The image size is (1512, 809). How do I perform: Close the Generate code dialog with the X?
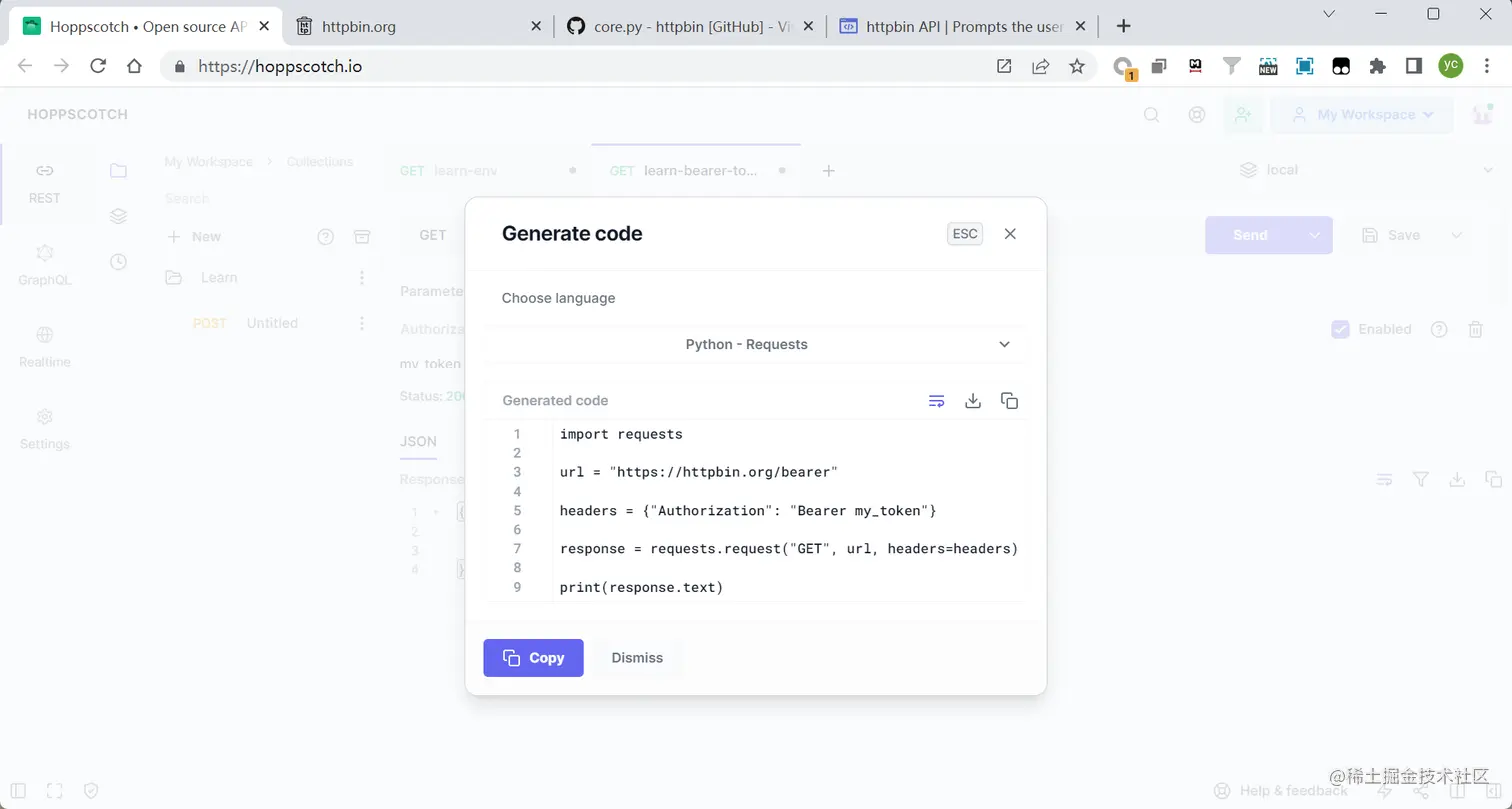point(1010,234)
